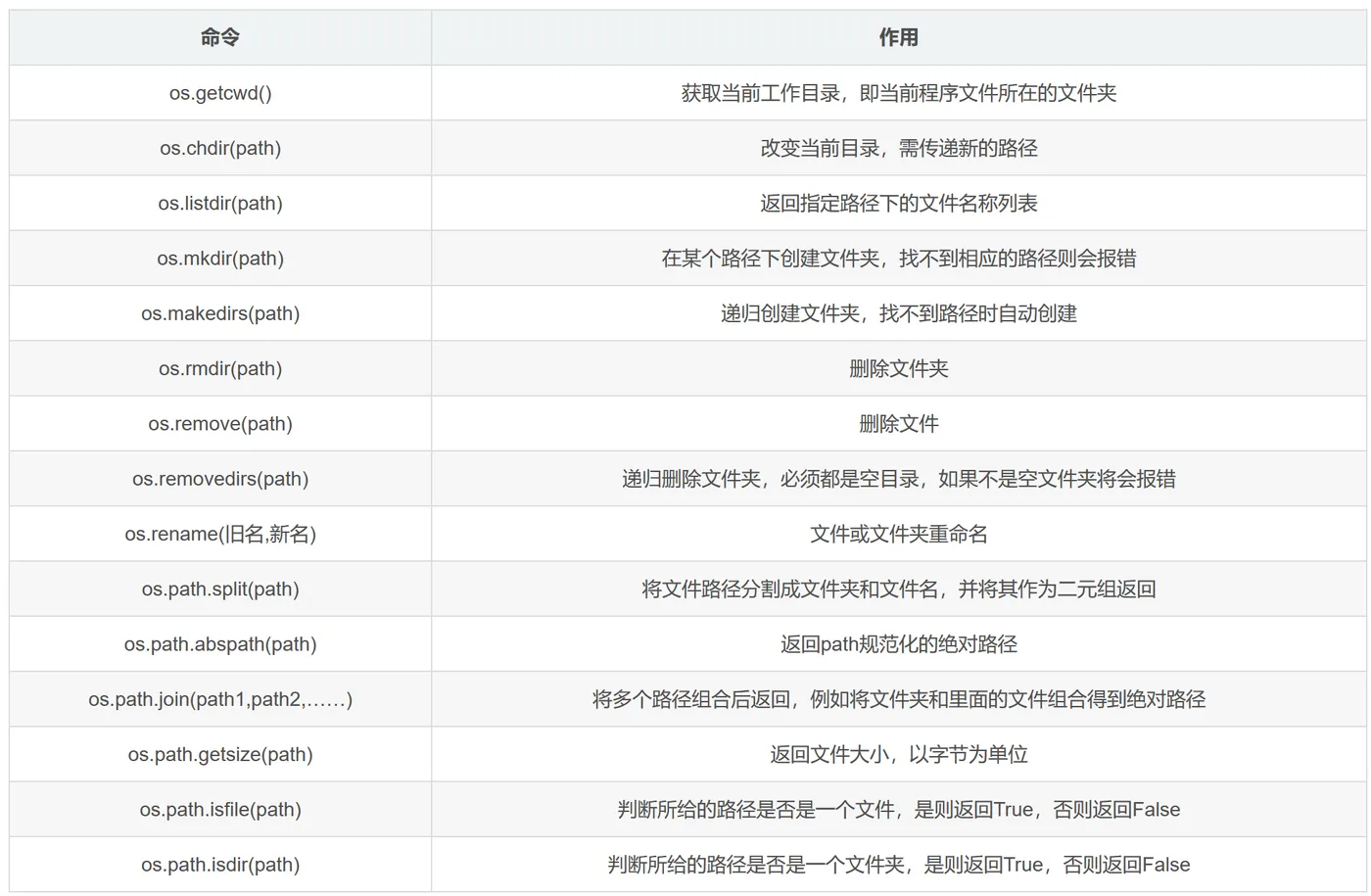Select the os.remove(path) cell
The width and height of the screenshot is (1371, 896).
click(x=220, y=423)
